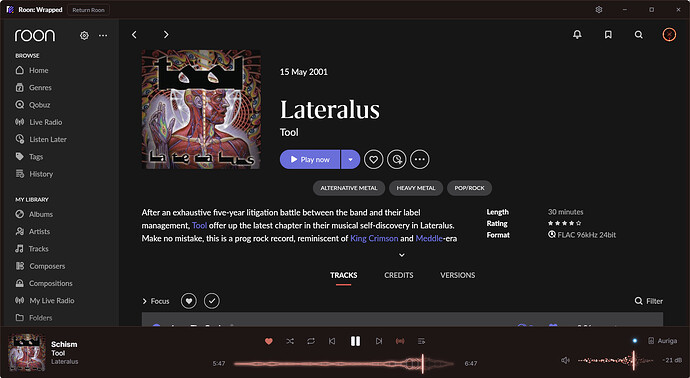This screenshot has width=690, height=378.
Task: Open the Tool link in the description
Action: (199, 226)
